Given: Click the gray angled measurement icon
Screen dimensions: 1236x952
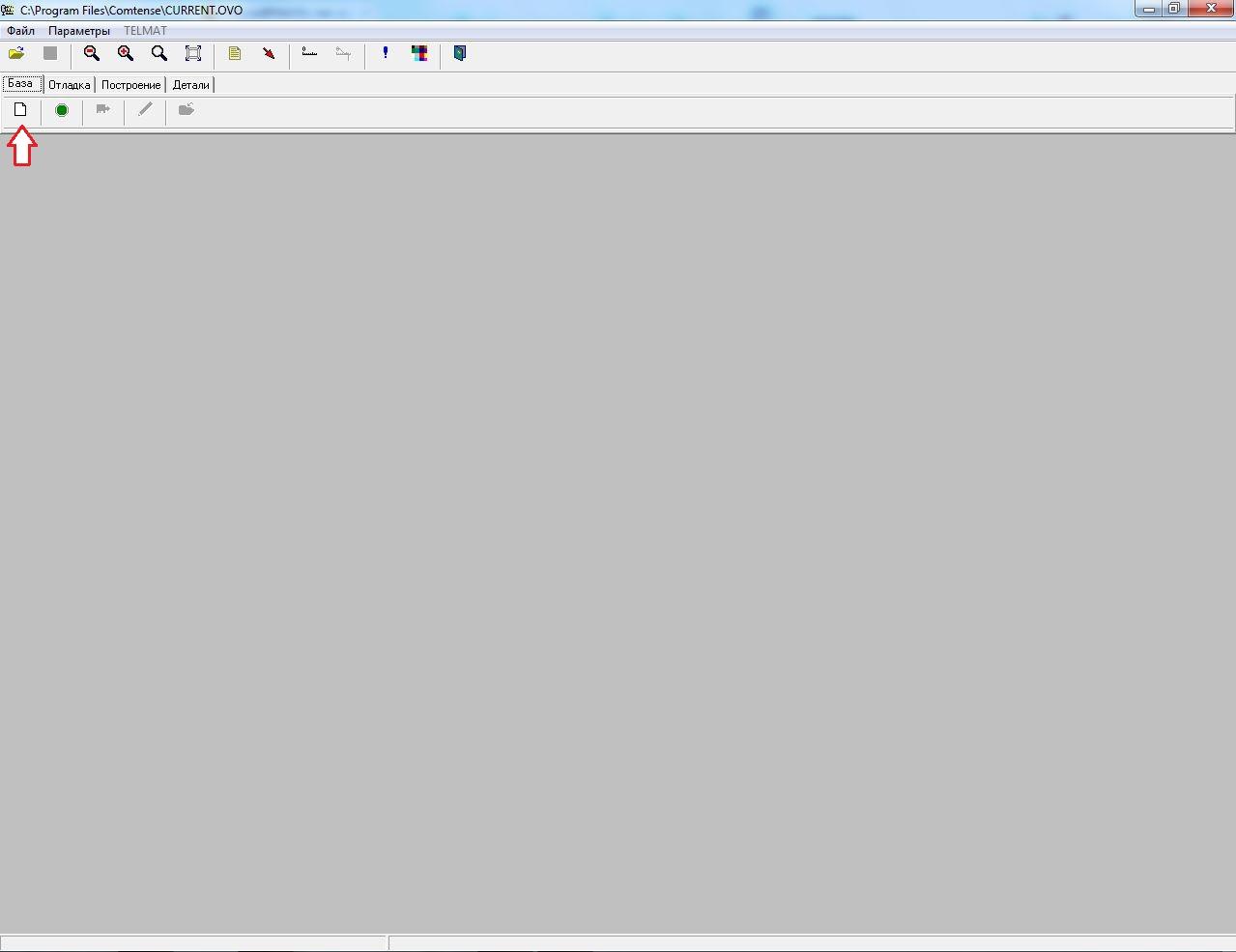Looking at the screenshot, I should [343, 54].
